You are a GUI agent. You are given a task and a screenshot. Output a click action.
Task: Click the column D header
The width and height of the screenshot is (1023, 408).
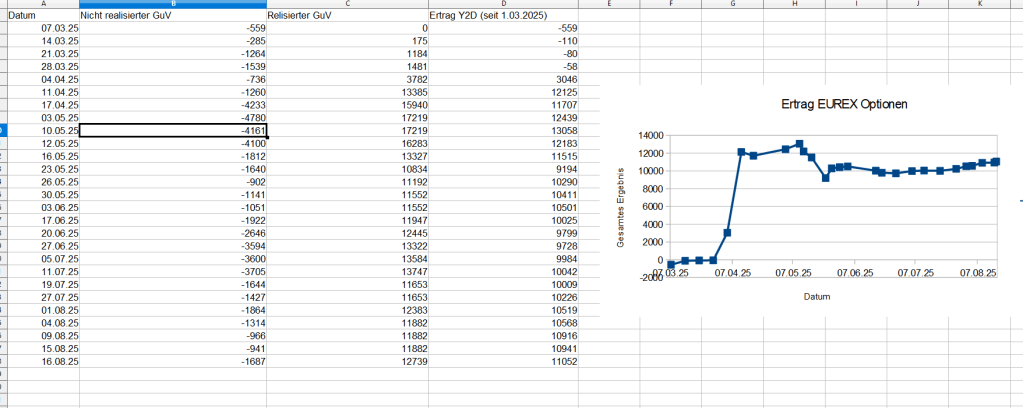point(504,4)
